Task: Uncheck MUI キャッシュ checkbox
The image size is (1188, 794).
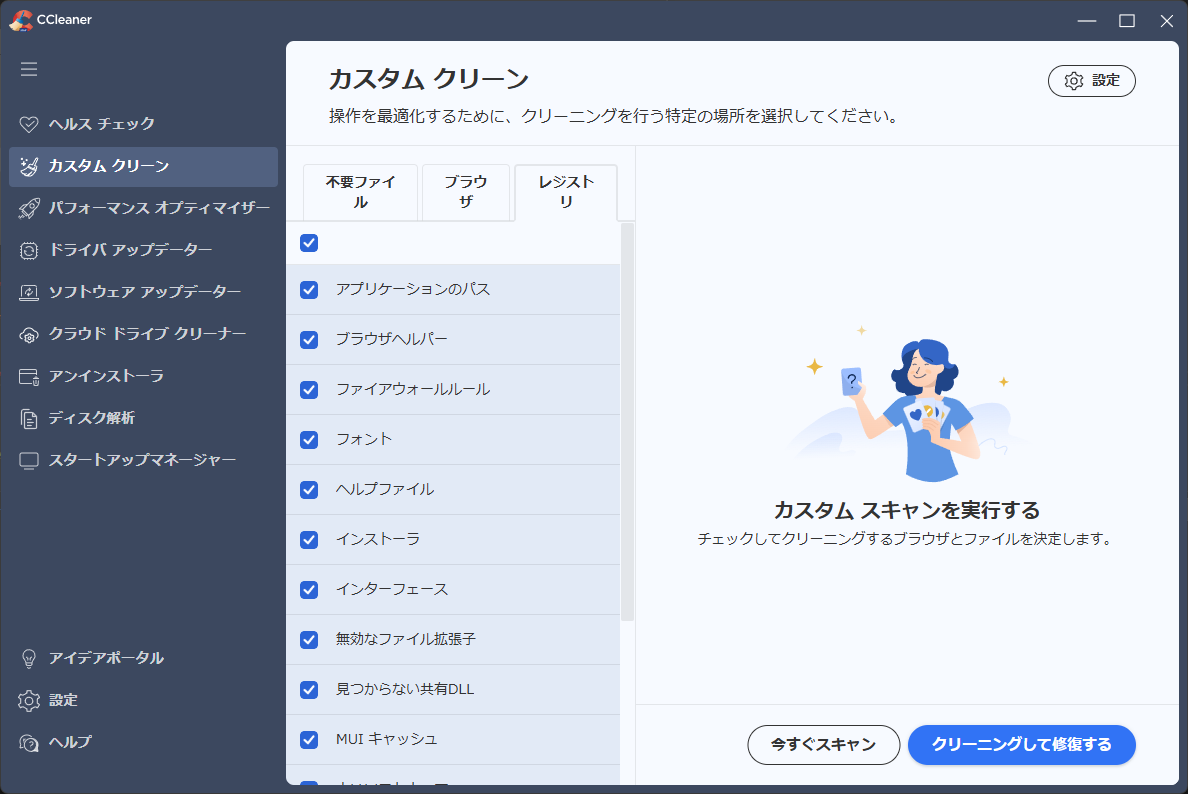Action: pos(309,740)
